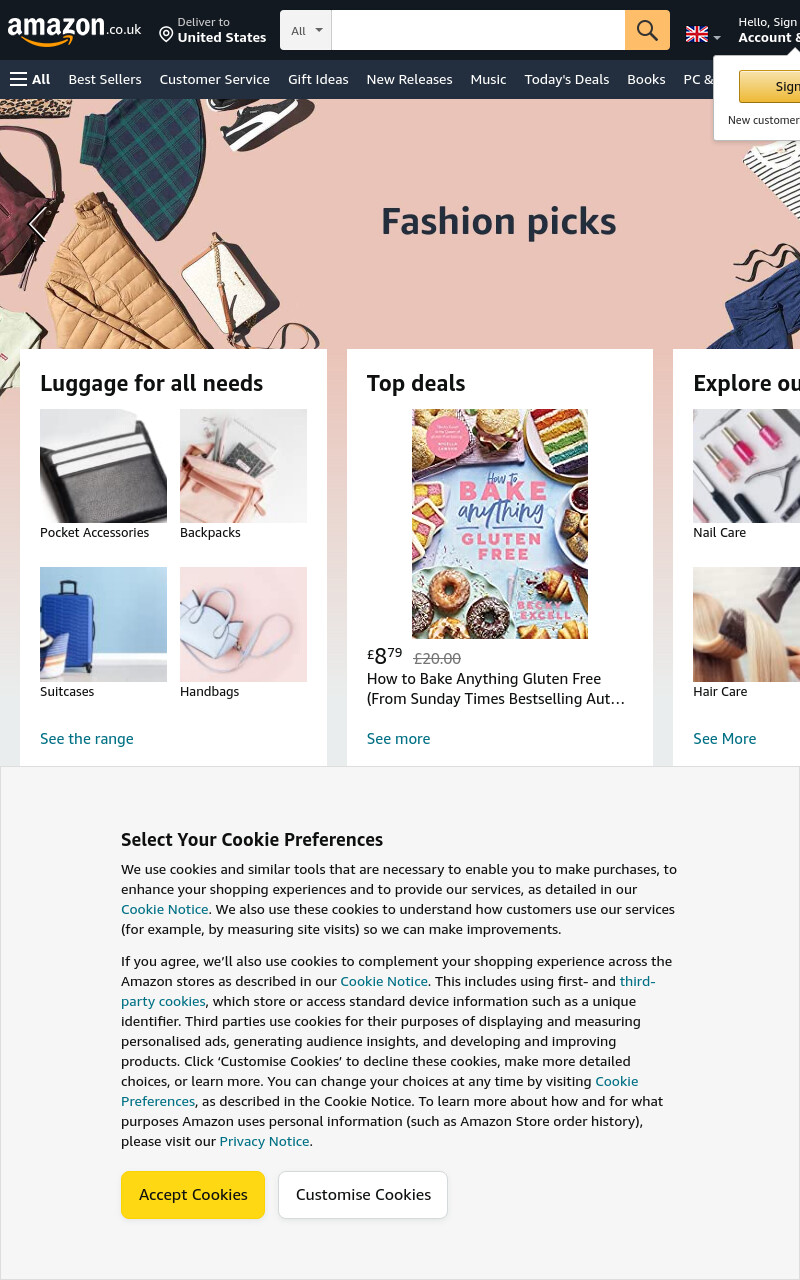Click See the range link

tap(87, 738)
